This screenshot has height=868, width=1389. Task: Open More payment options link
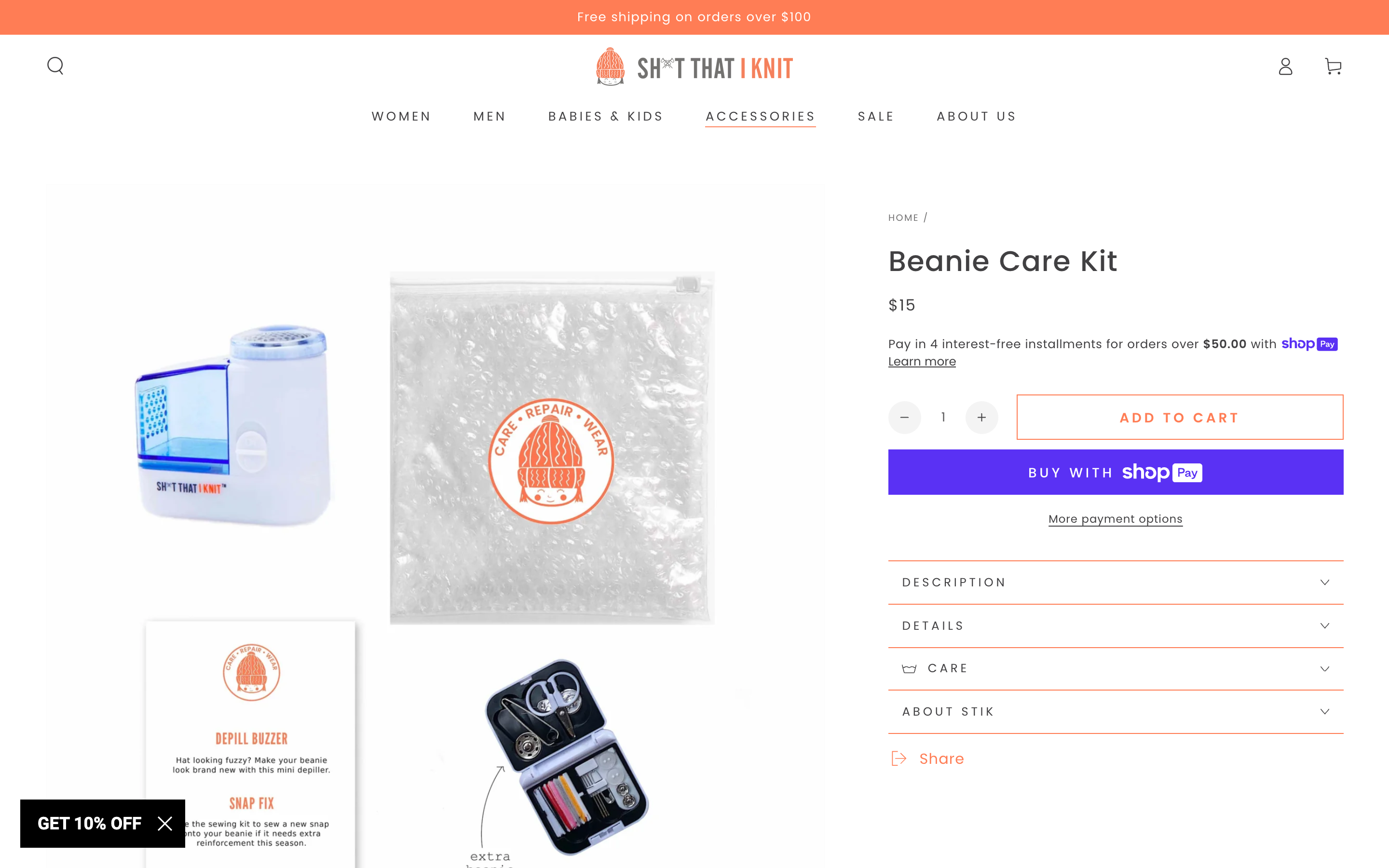point(1115,519)
